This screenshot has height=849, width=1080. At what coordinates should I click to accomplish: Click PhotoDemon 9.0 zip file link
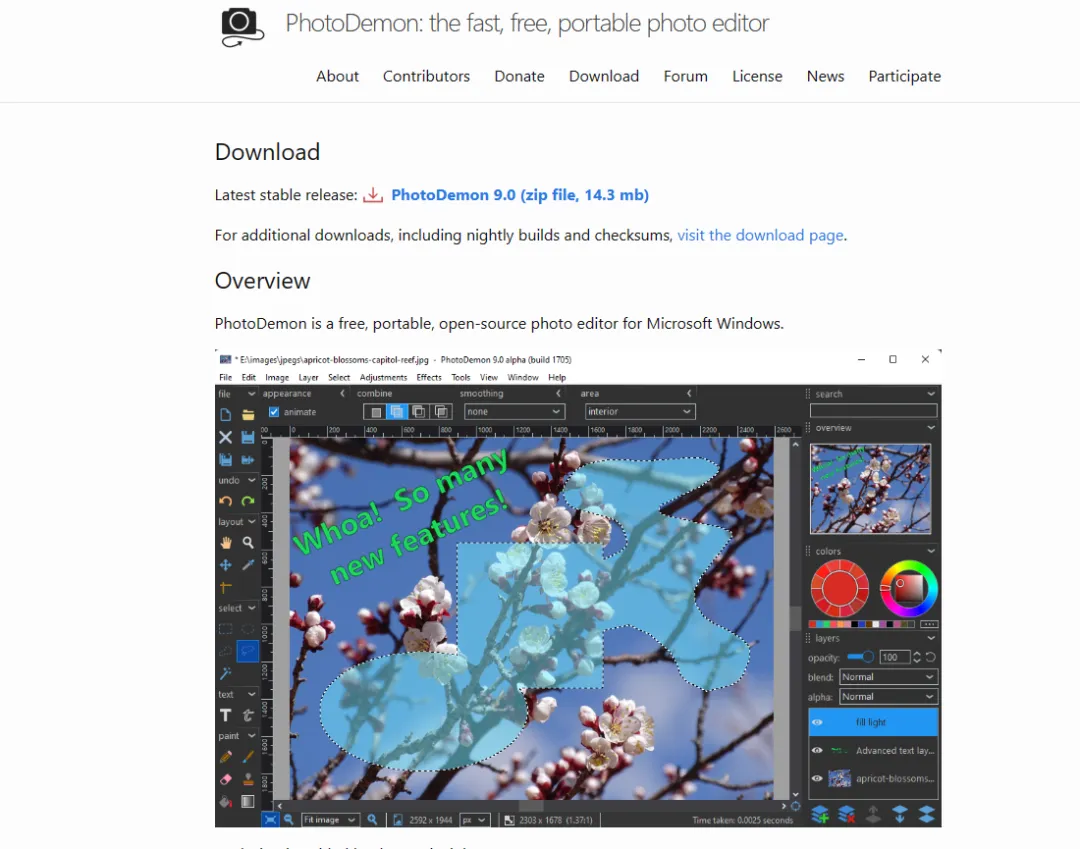[520, 195]
